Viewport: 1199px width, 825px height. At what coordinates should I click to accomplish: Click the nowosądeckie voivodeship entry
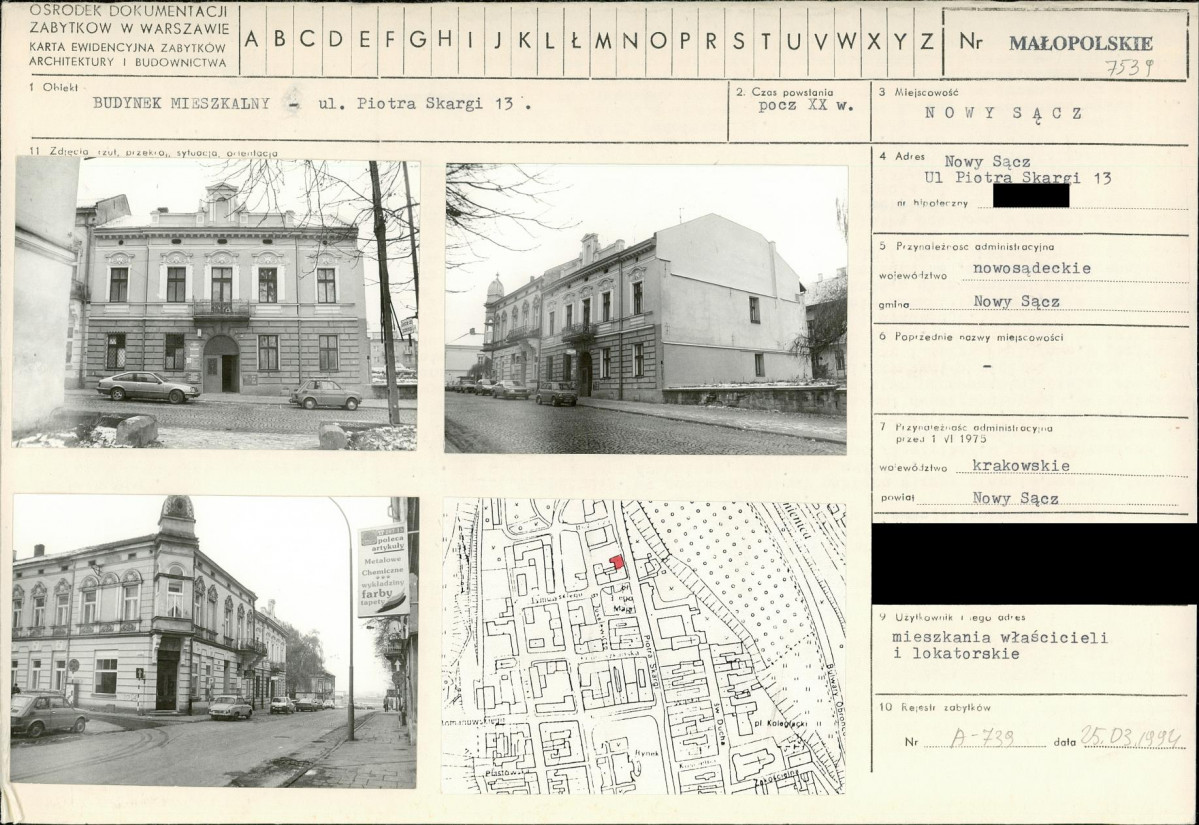(1031, 268)
